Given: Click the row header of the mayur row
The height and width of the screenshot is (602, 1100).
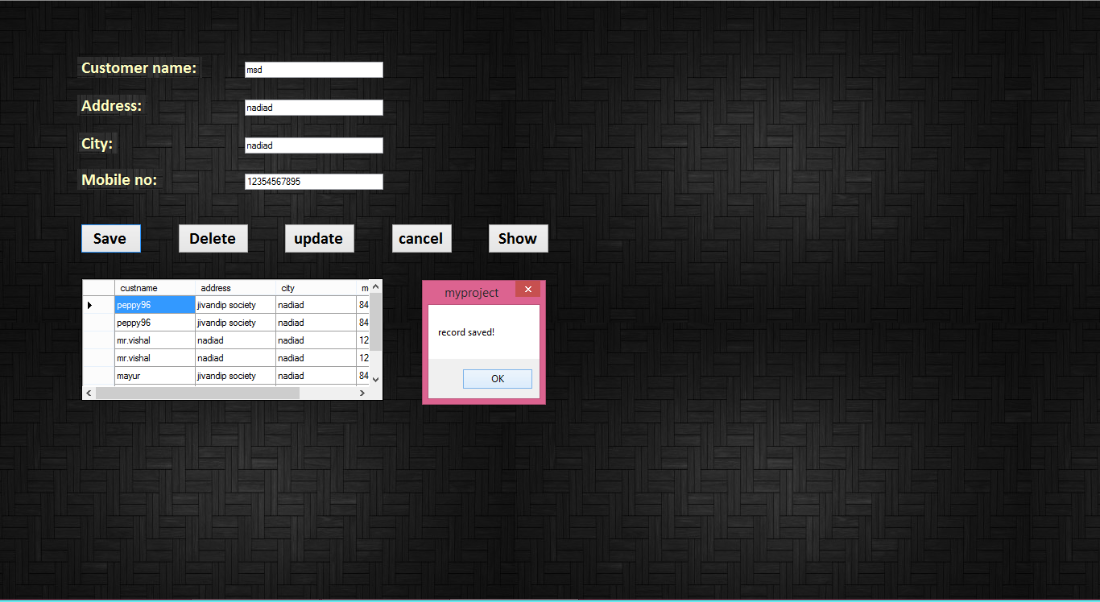Looking at the screenshot, I should point(98,376).
